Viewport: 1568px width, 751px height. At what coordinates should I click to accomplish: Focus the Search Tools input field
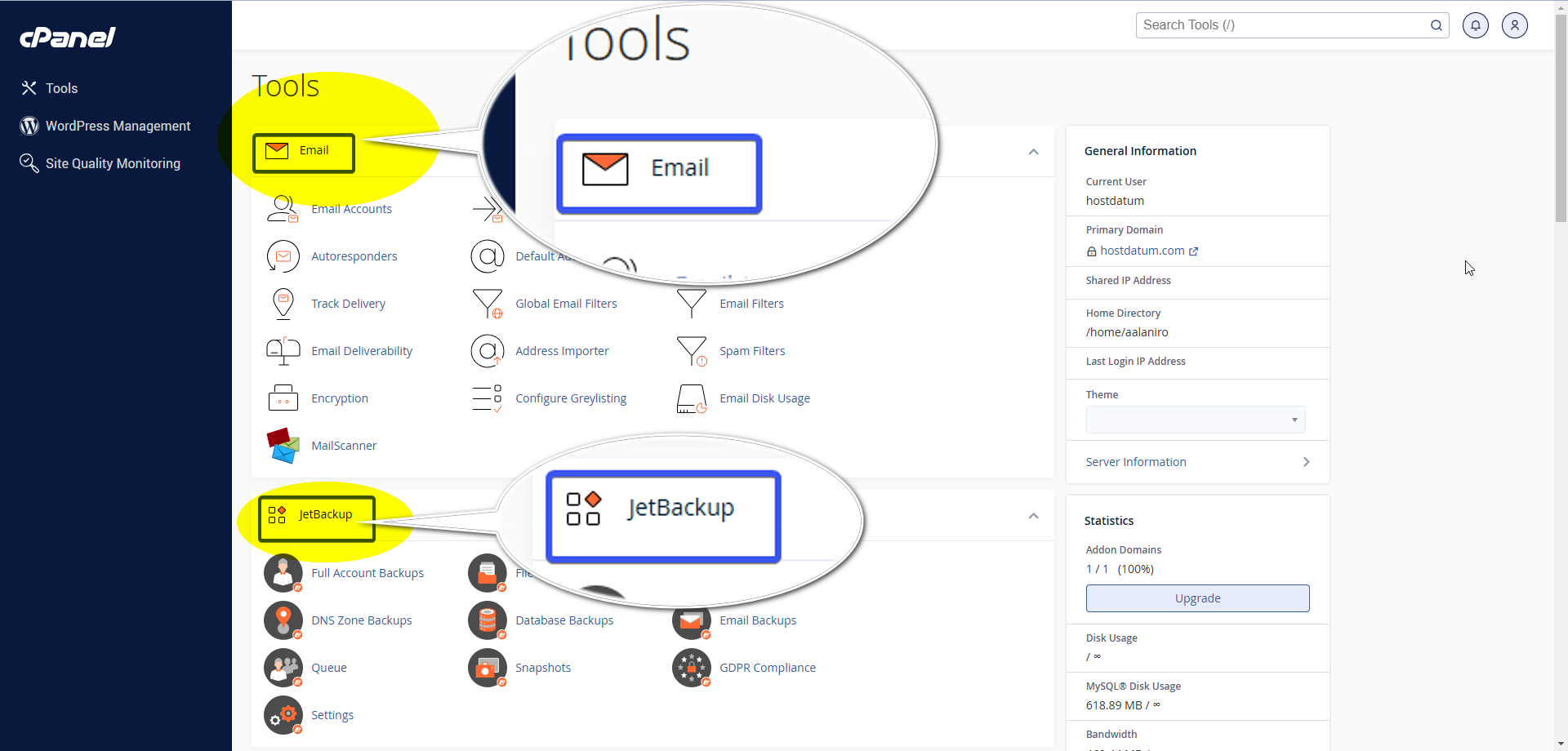click(x=1282, y=25)
